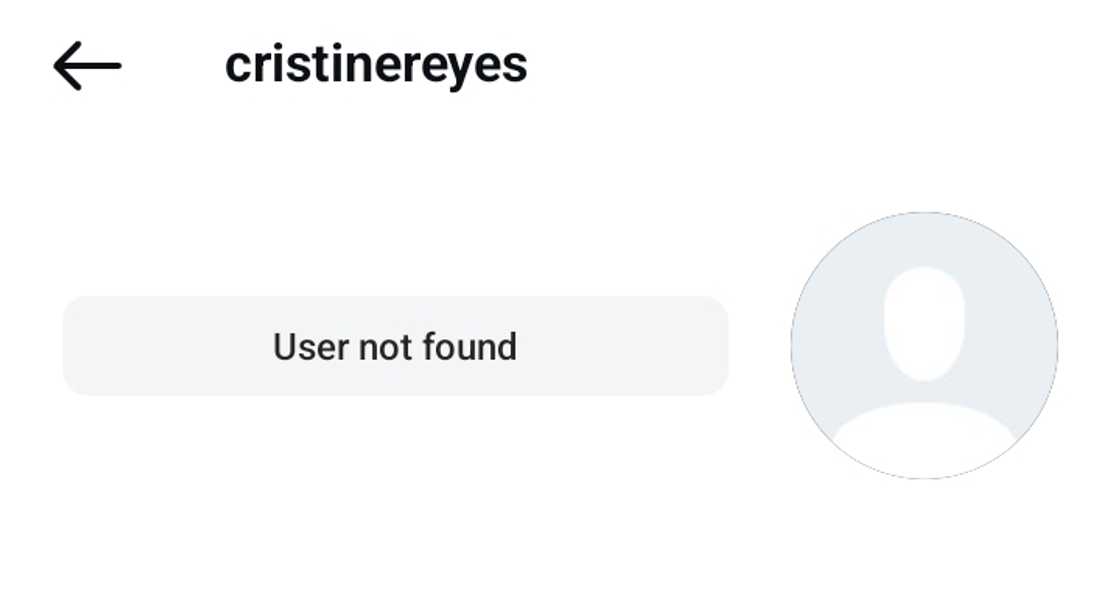Click the cristinereyes profile title
The image size is (1120, 608).
376,66
